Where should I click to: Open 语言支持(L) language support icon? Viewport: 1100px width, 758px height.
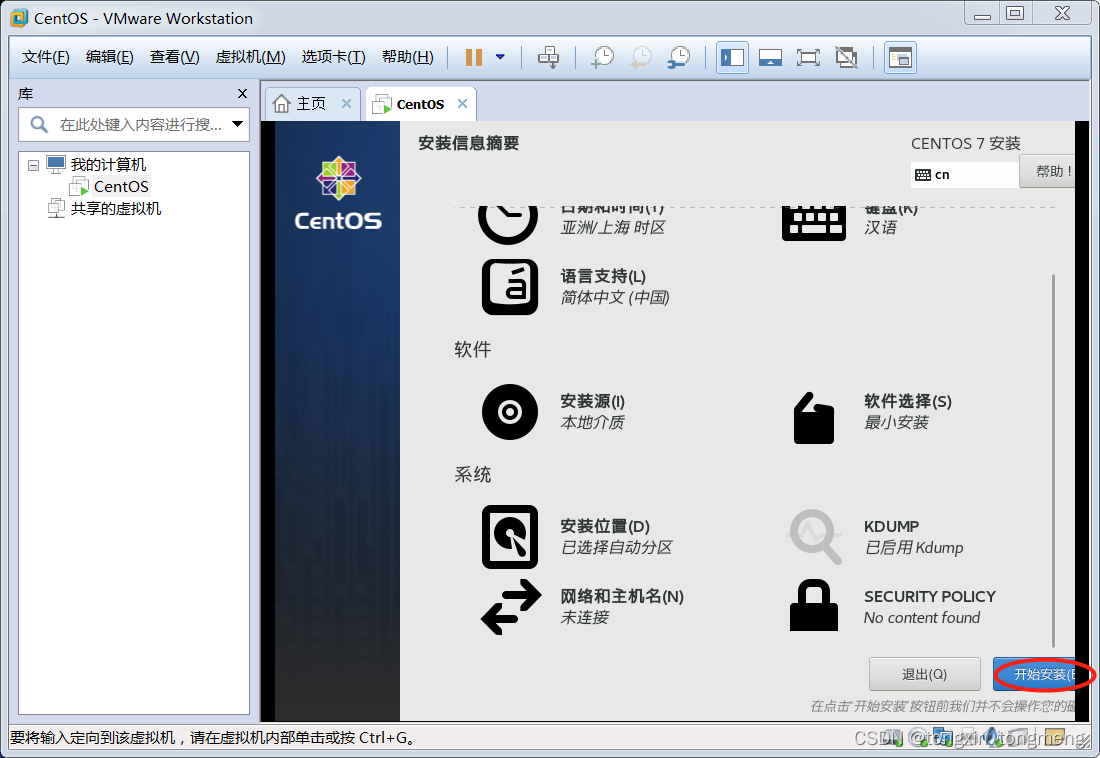pyautogui.click(x=510, y=287)
